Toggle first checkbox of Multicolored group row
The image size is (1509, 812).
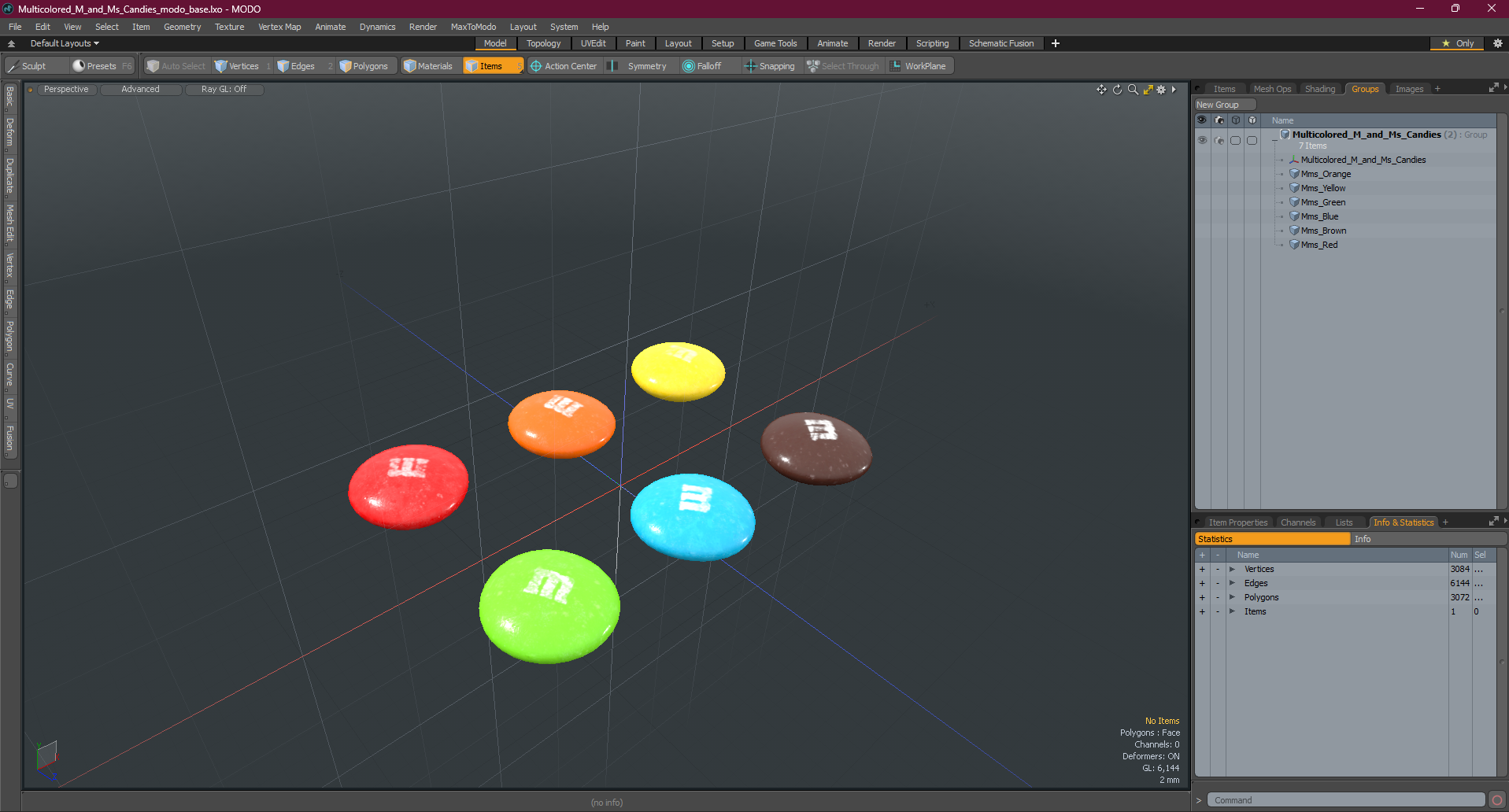[x=1236, y=140]
